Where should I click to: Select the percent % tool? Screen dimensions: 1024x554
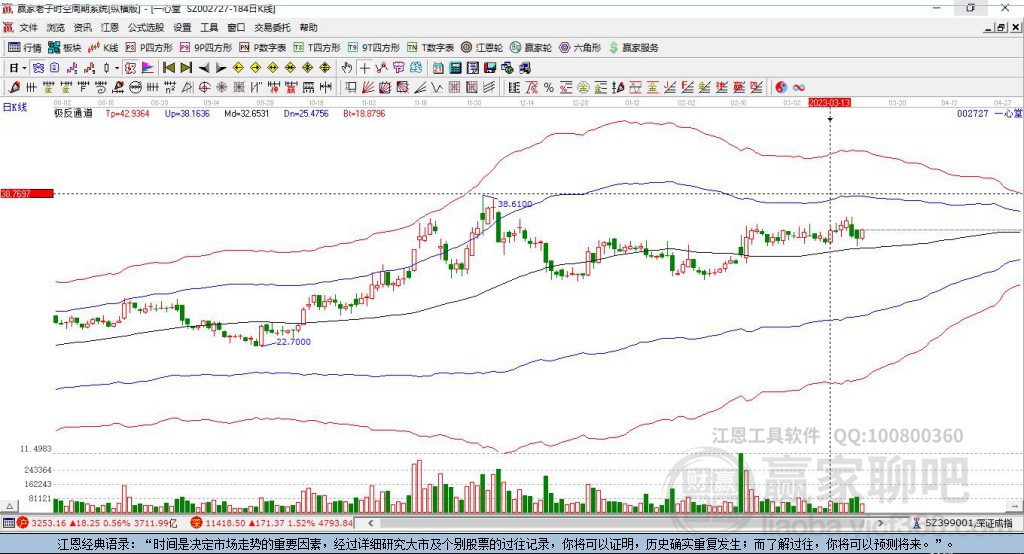pyautogui.click(x=549, y=87)
